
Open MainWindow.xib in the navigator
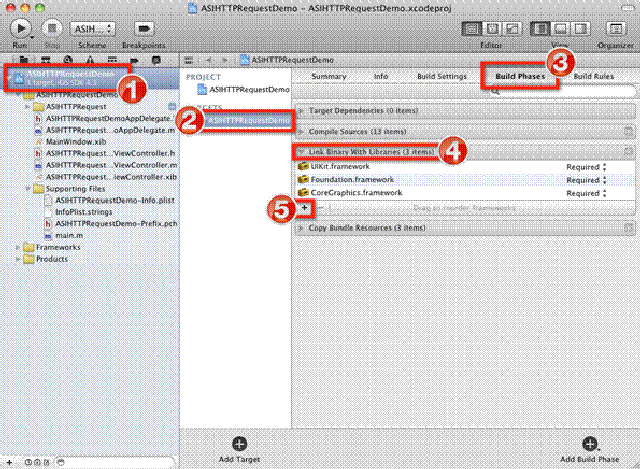pos(70,142)
